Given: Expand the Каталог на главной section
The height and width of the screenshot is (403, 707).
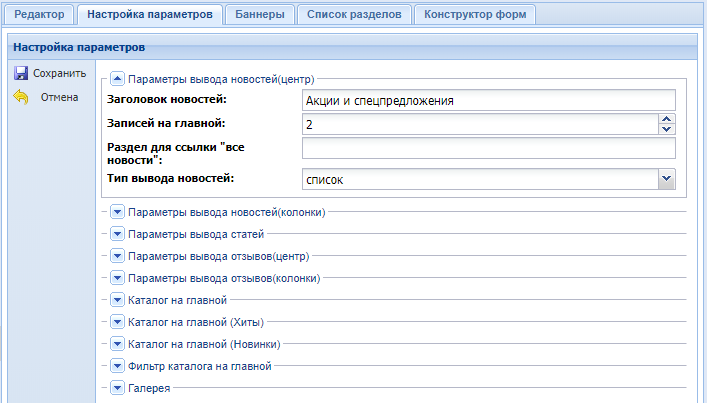Looking at the screenshot, I should (117, 300).
